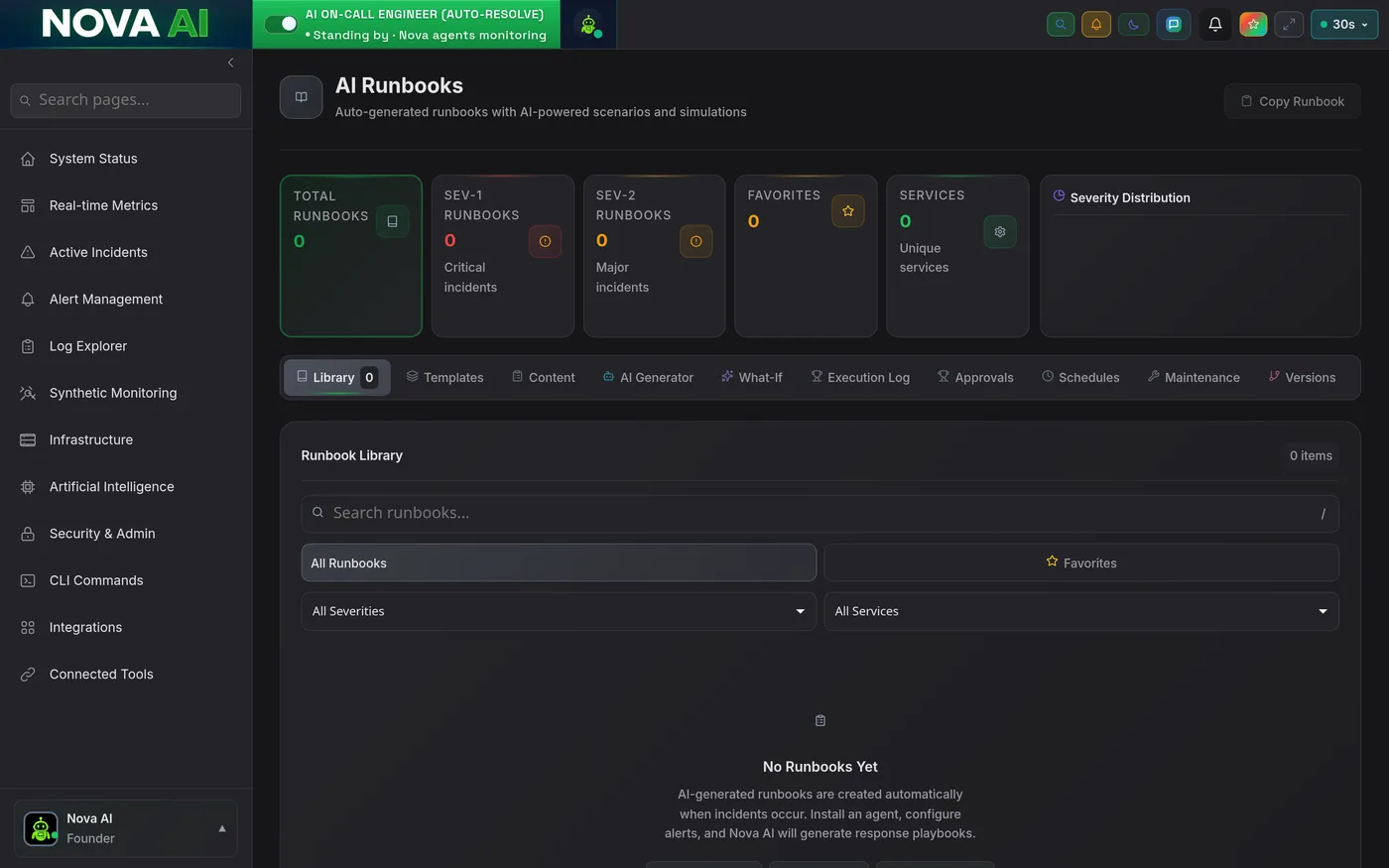The height and width of the screenshot is (868, 1389).
Task: Open the Execution Log tab
Action: coord(860,377)
